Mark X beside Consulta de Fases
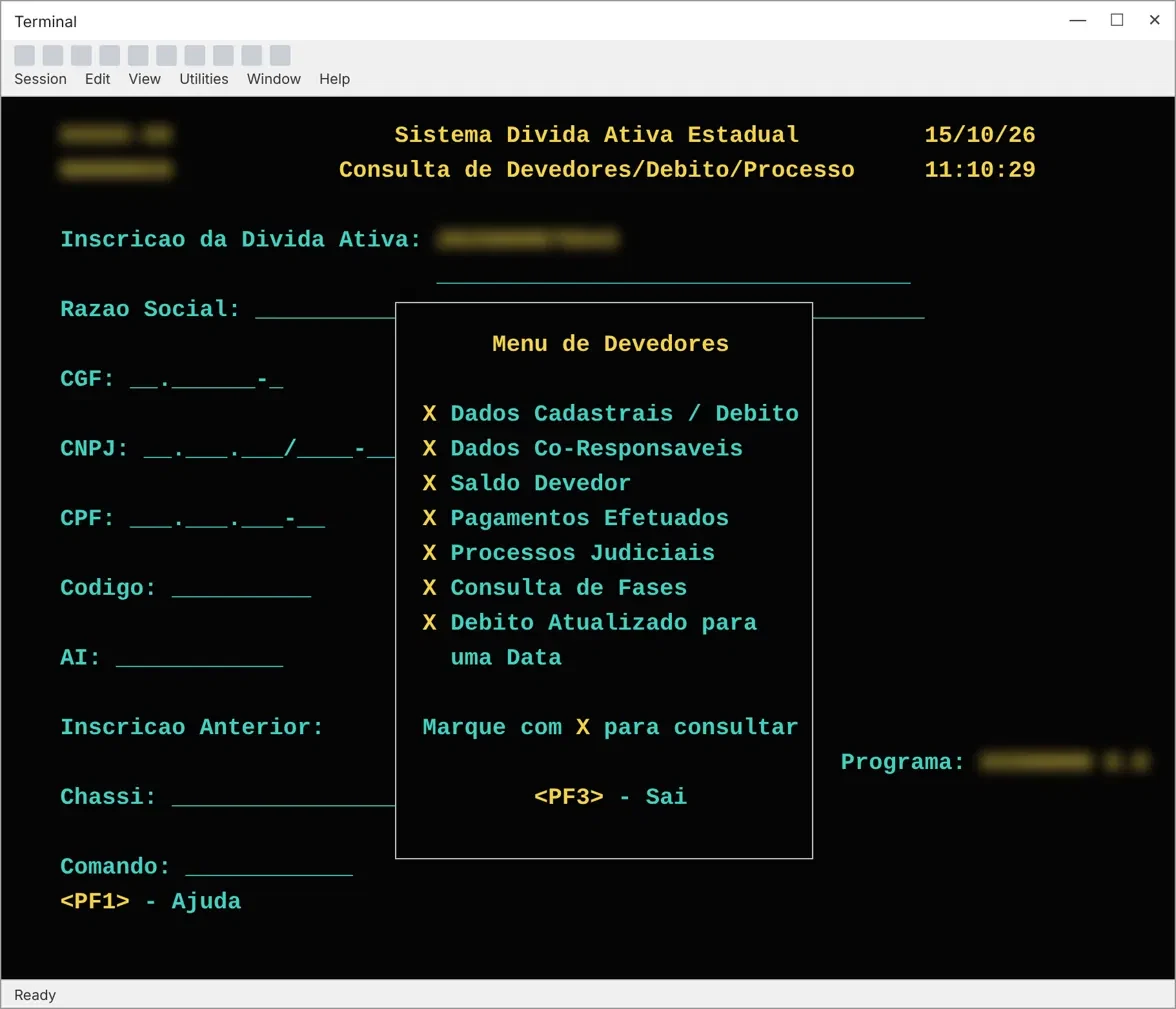The width and height of the screenshot is (1176, 1009). (430, 588)
